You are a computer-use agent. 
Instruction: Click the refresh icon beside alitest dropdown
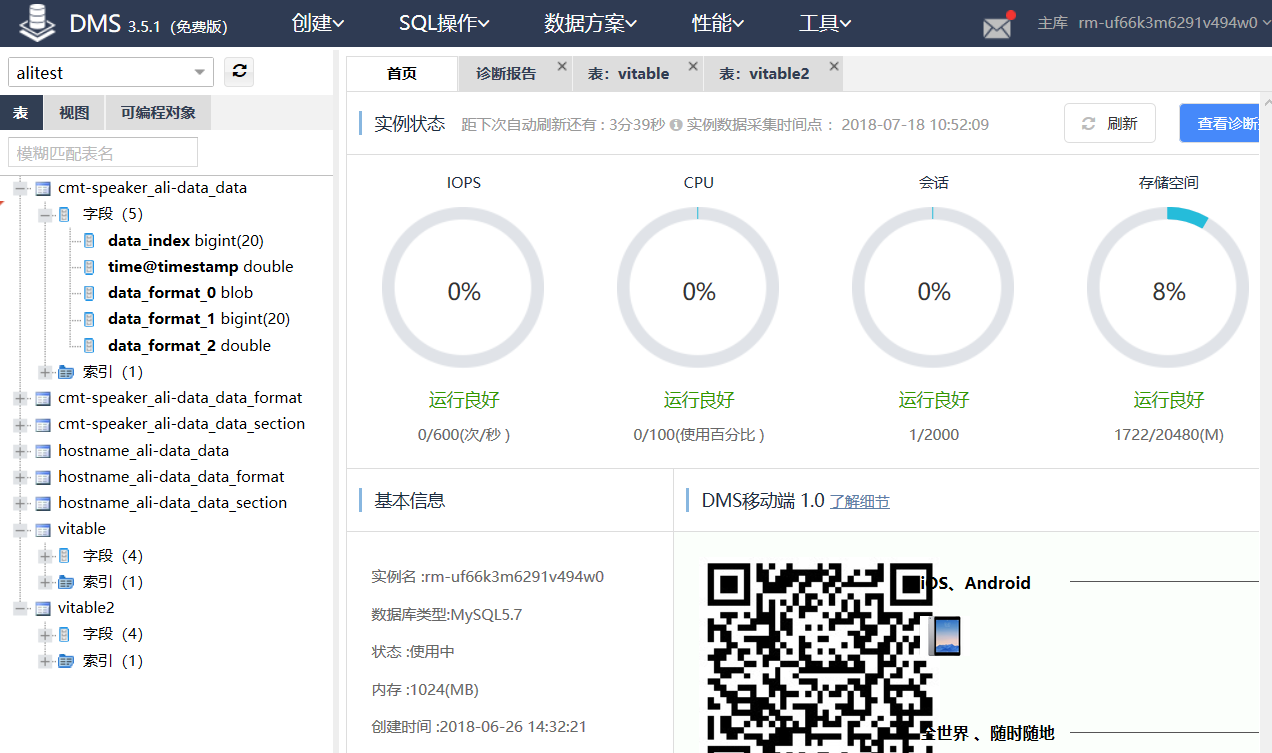tap(239, 72)
